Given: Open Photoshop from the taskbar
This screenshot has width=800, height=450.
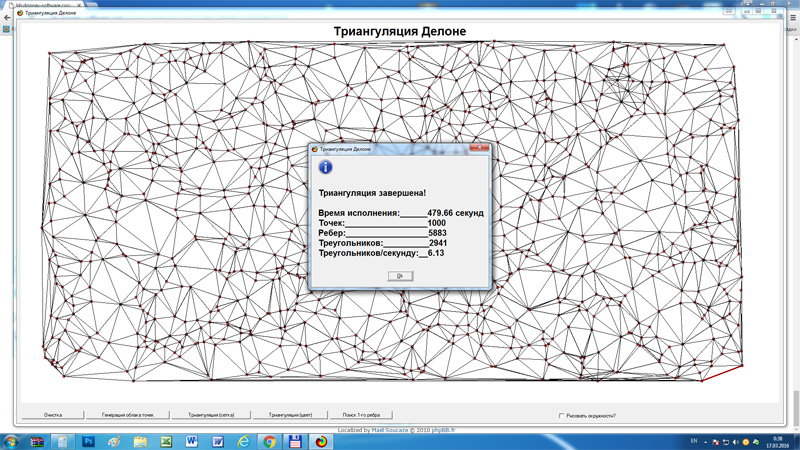Looking at the screenshot, I should [x=88, y=441].
